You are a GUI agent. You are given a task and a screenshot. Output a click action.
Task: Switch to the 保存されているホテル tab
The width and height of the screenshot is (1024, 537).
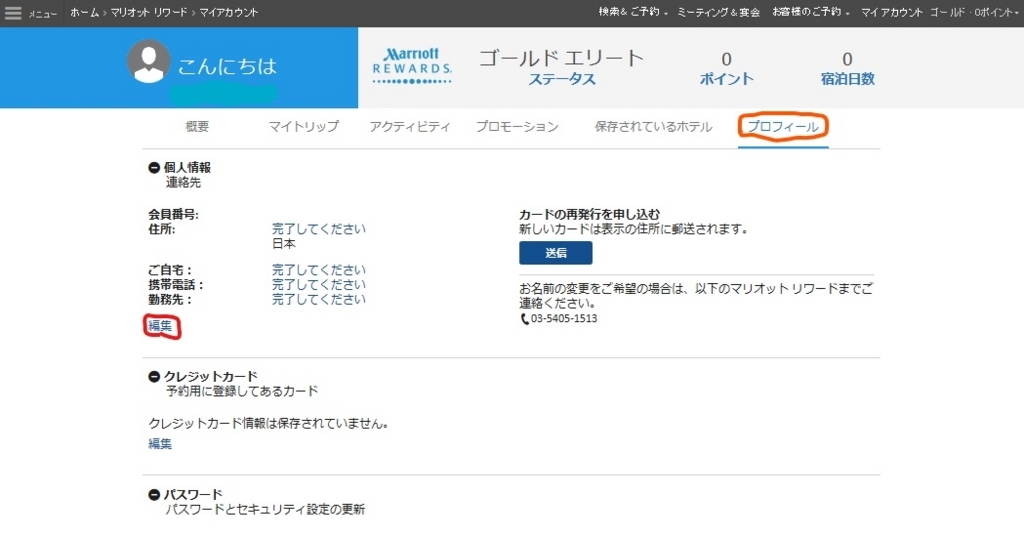[x=653, y=127]
